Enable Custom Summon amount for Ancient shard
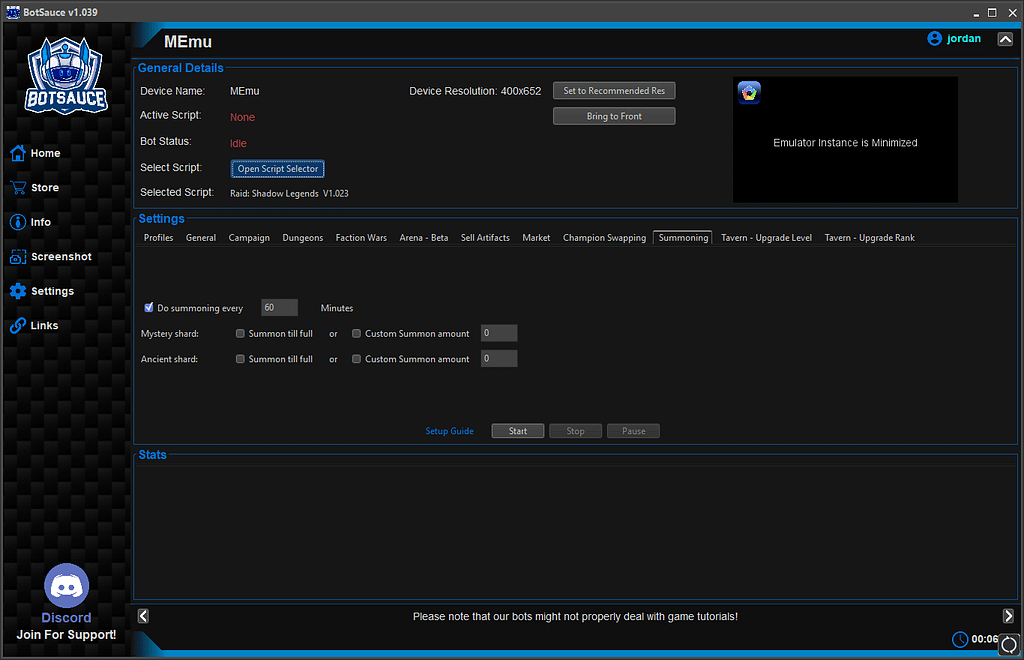This screenshot has height=660, width=1024. coord(356,359)
